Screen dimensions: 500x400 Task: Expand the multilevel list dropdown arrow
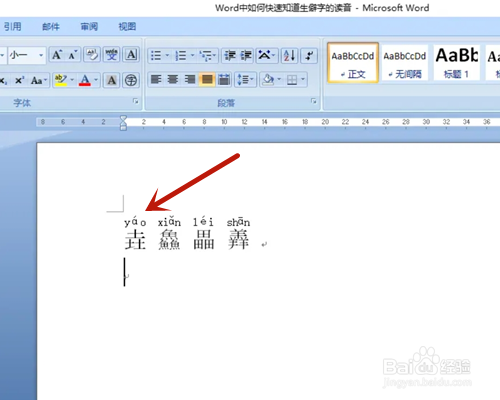(215, 56)
